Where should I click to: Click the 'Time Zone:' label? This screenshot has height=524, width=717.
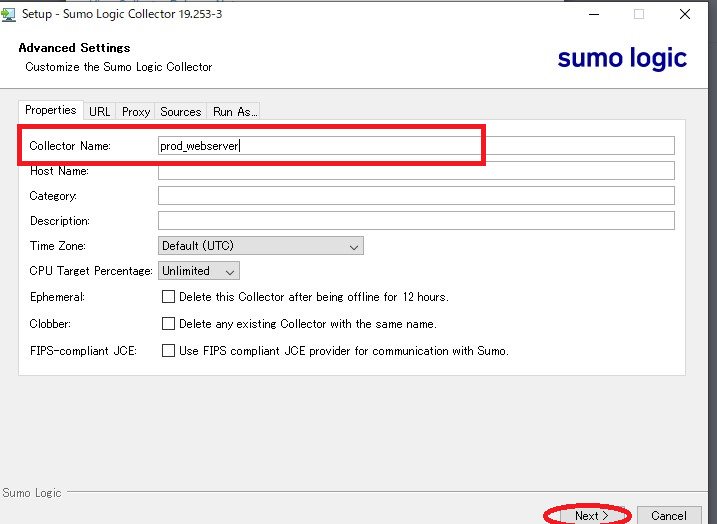(x=58, y=246)
